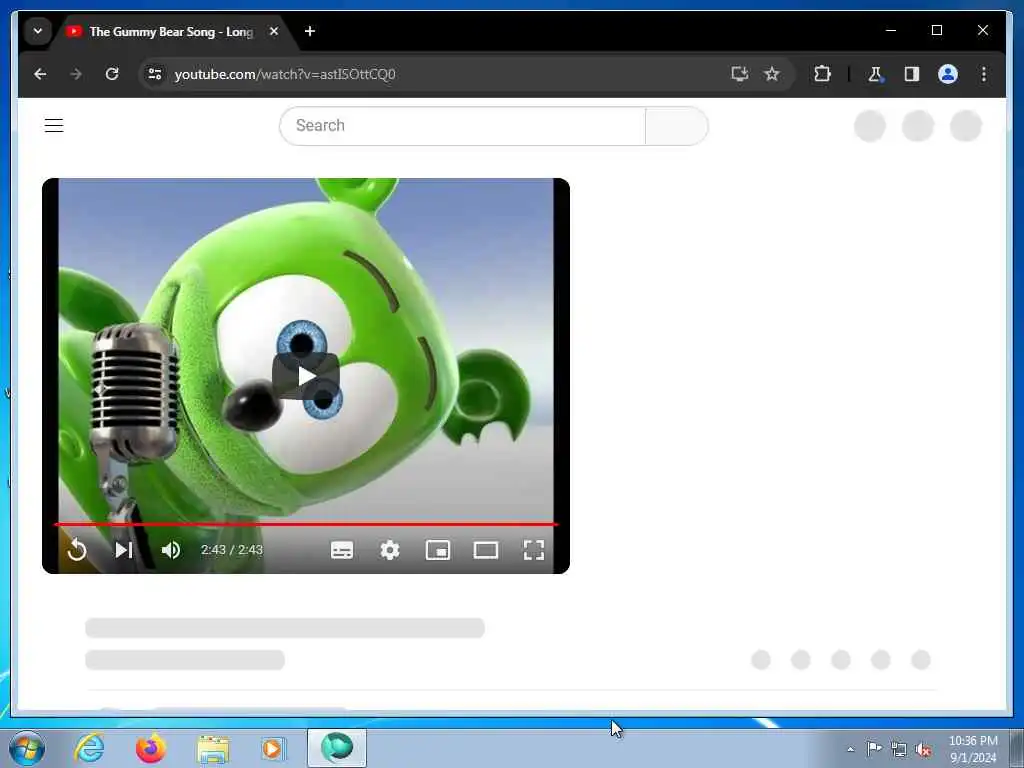This screenshot has height=768, width=1024.
Task: Open Action Center flag icon
Action: (x=874, y=748)
